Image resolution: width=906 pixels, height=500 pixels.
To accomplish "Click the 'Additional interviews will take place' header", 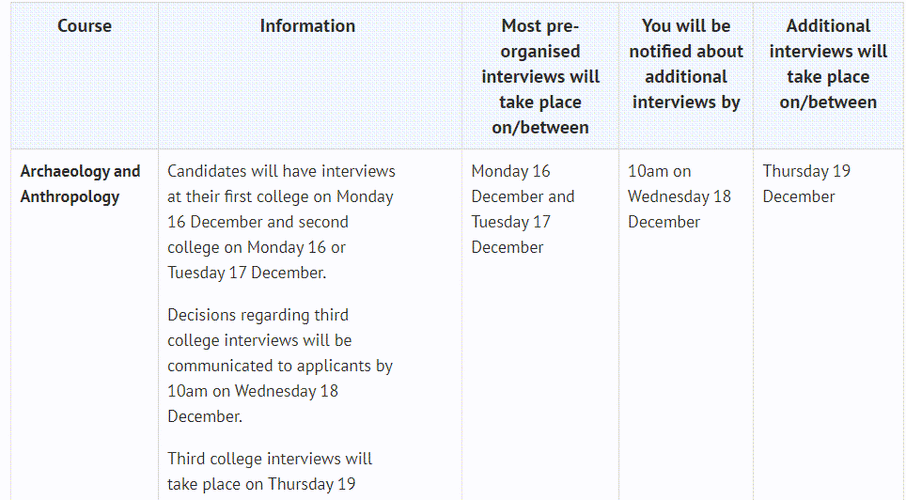I will (x=828, y=63).
